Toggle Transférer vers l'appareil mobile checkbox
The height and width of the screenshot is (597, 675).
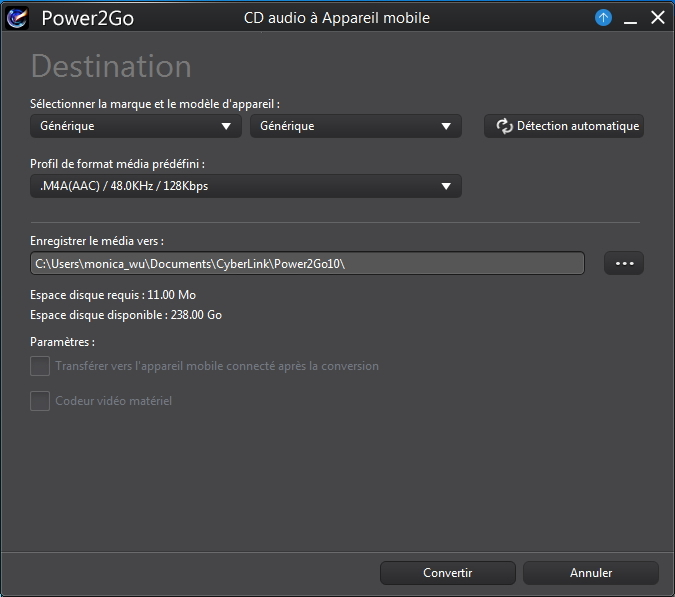click(40, 366)
